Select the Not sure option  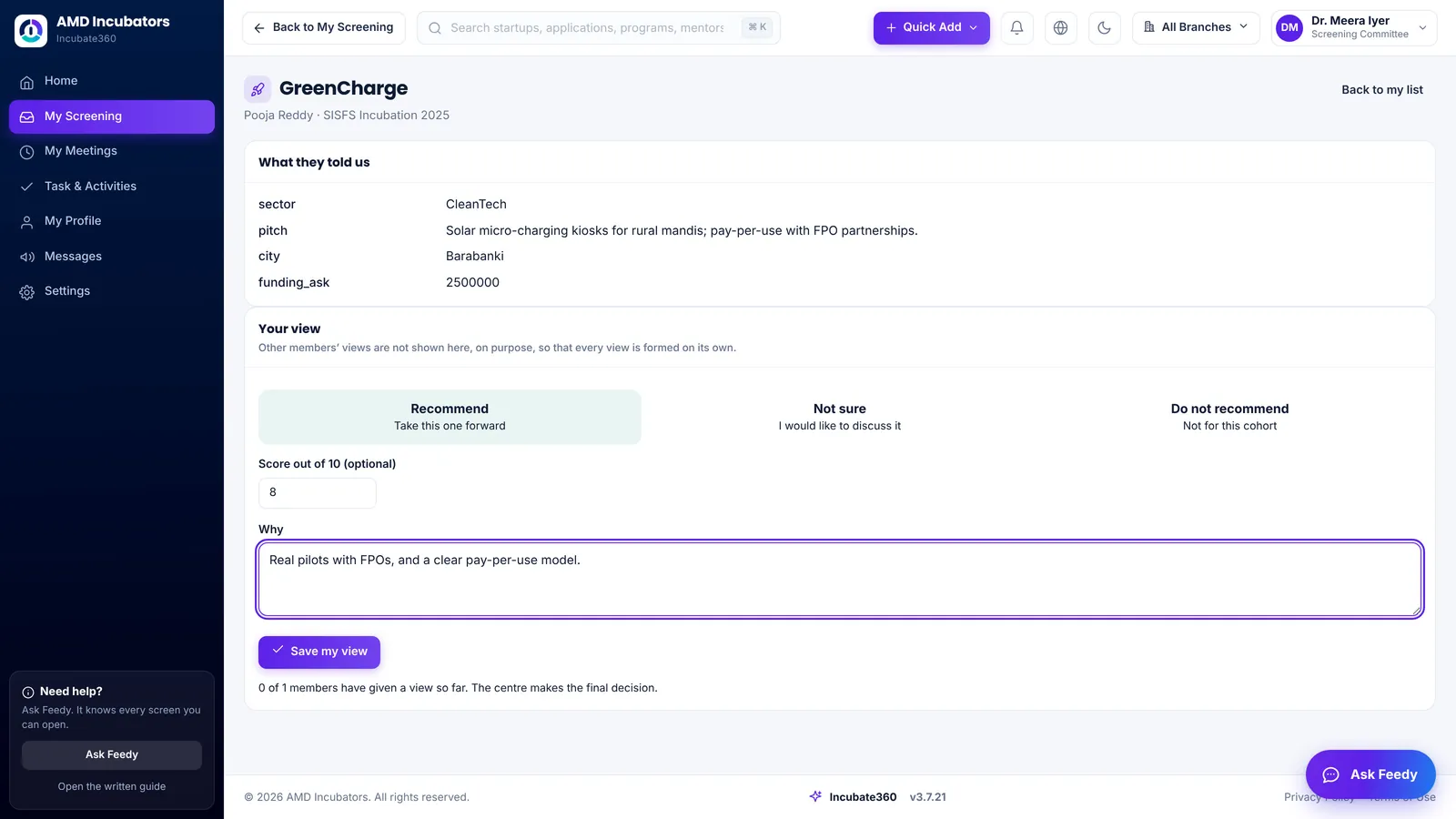pyautogui.click(x=840, y=417)
